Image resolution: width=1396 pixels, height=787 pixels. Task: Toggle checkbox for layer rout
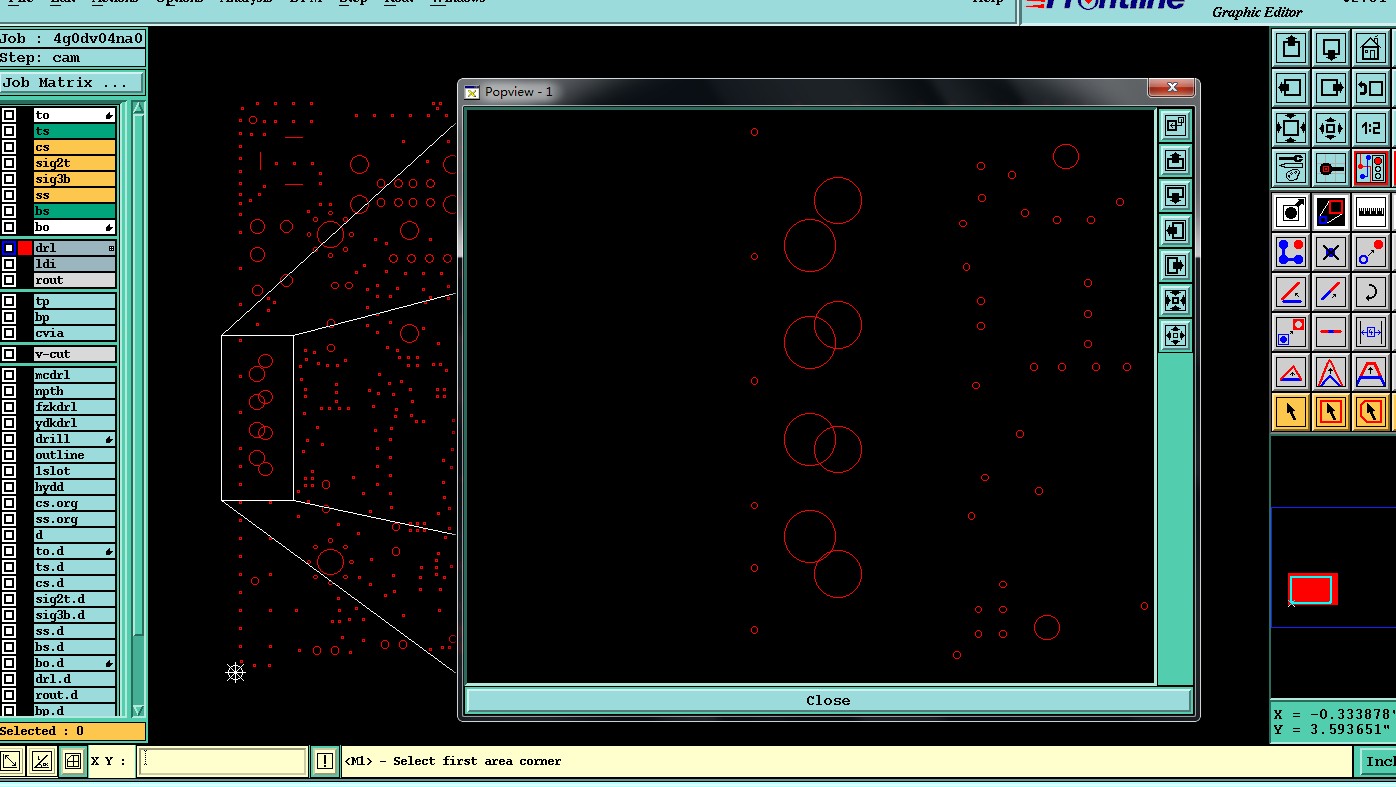9,280
